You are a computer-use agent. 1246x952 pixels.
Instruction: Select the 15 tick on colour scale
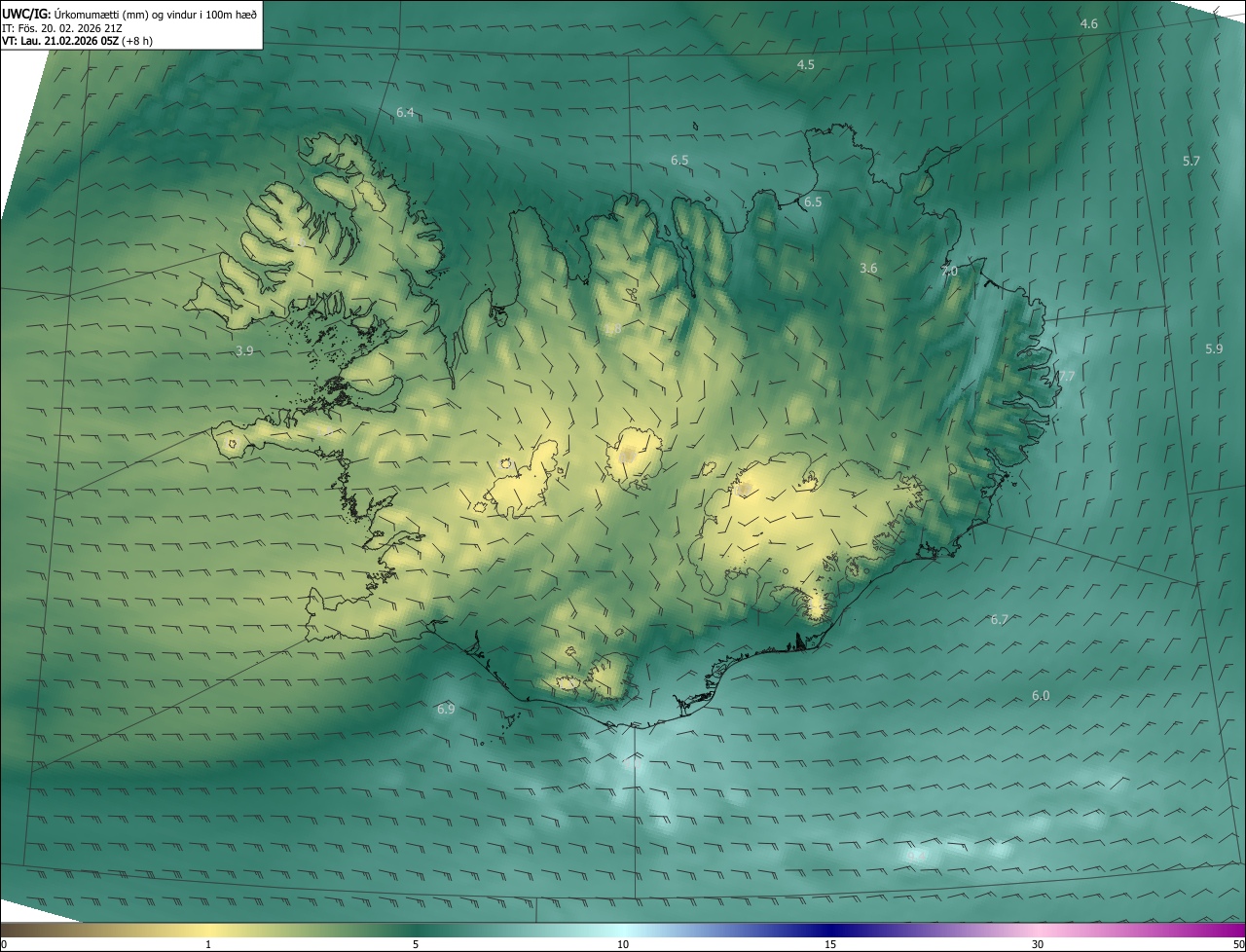coord(830,944)
